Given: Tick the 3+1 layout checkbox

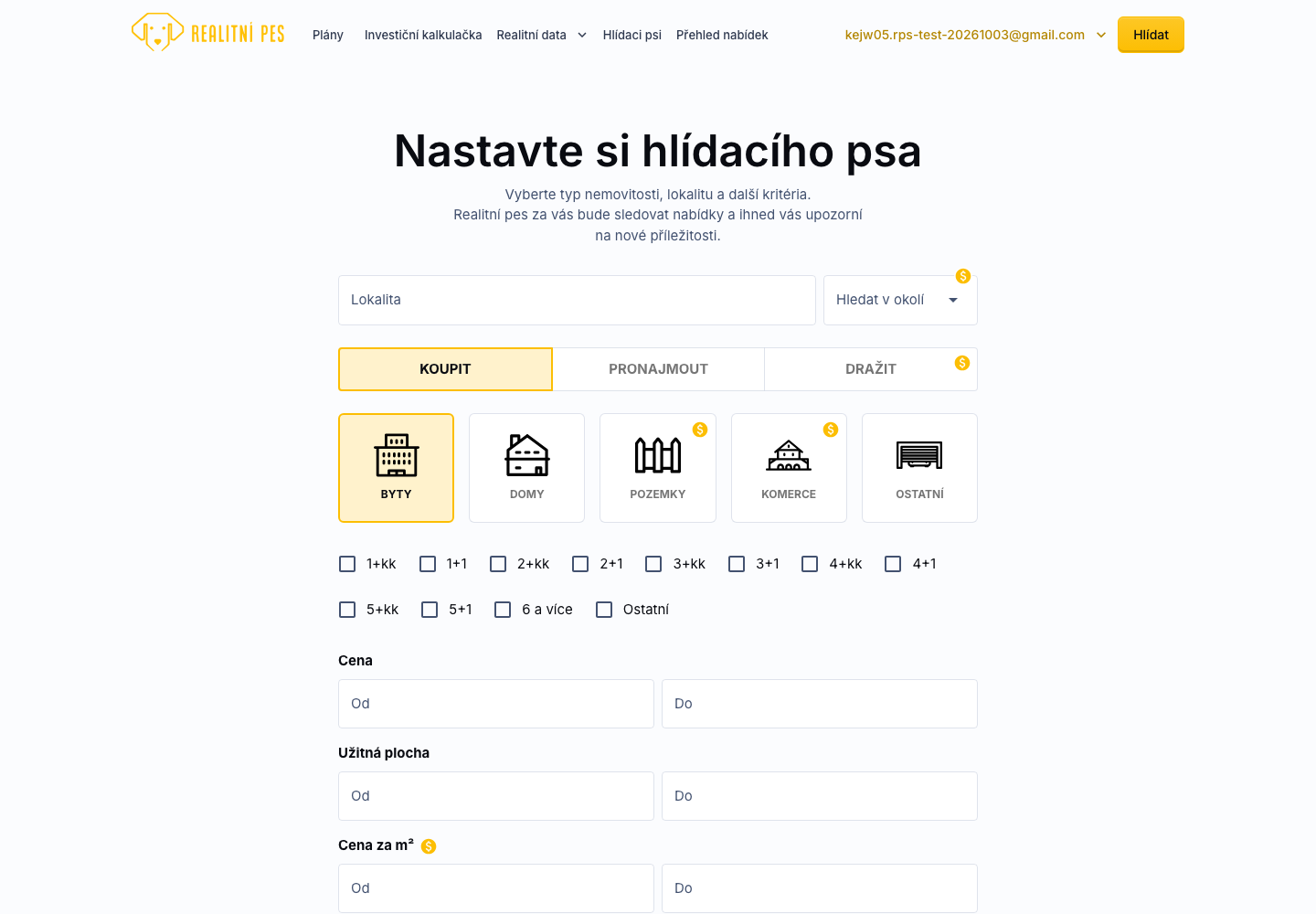Looking at the screenshot, I should tap(737, 564).
